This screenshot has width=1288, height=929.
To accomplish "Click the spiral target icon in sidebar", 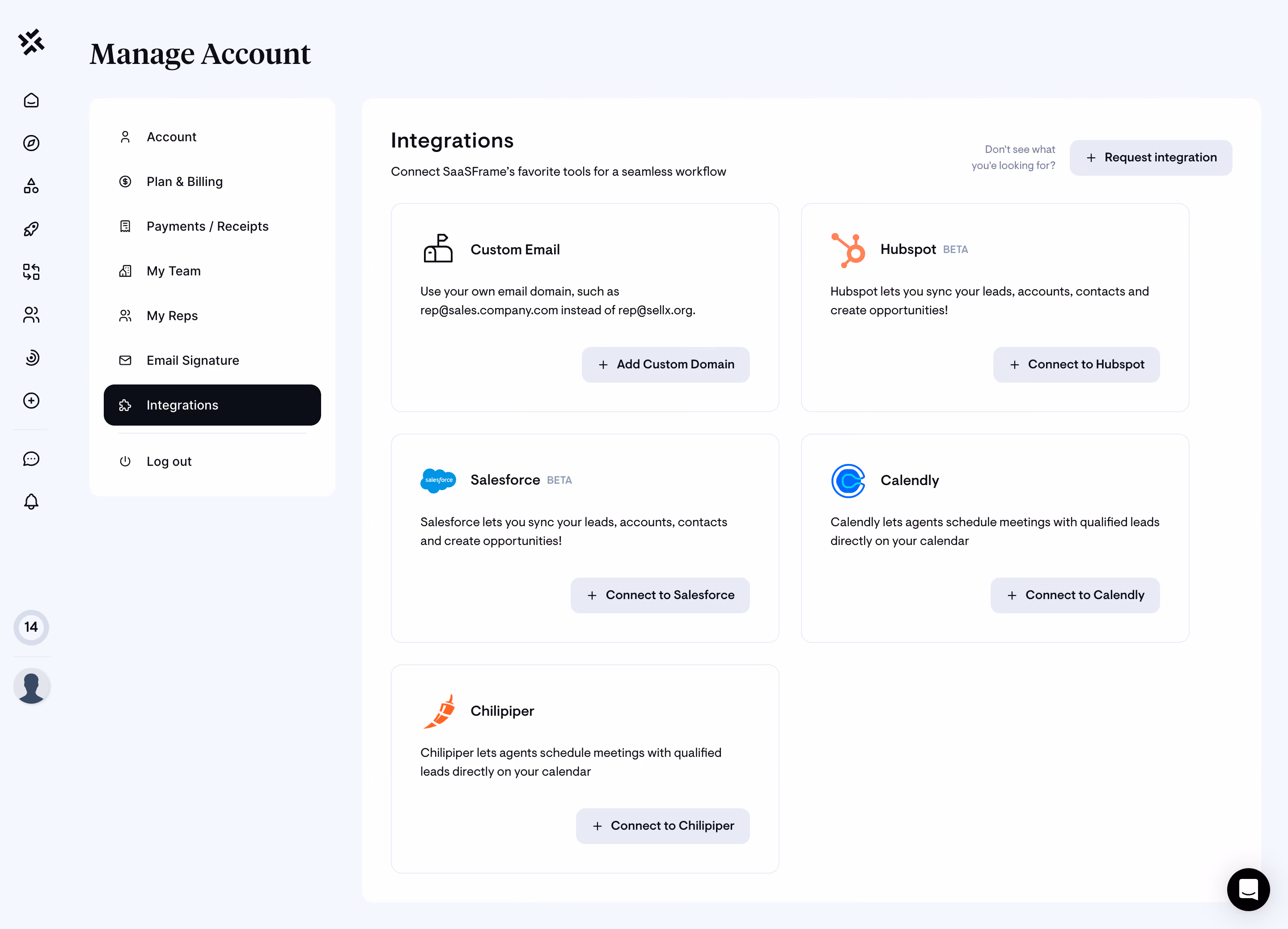I will coord(31,358).
